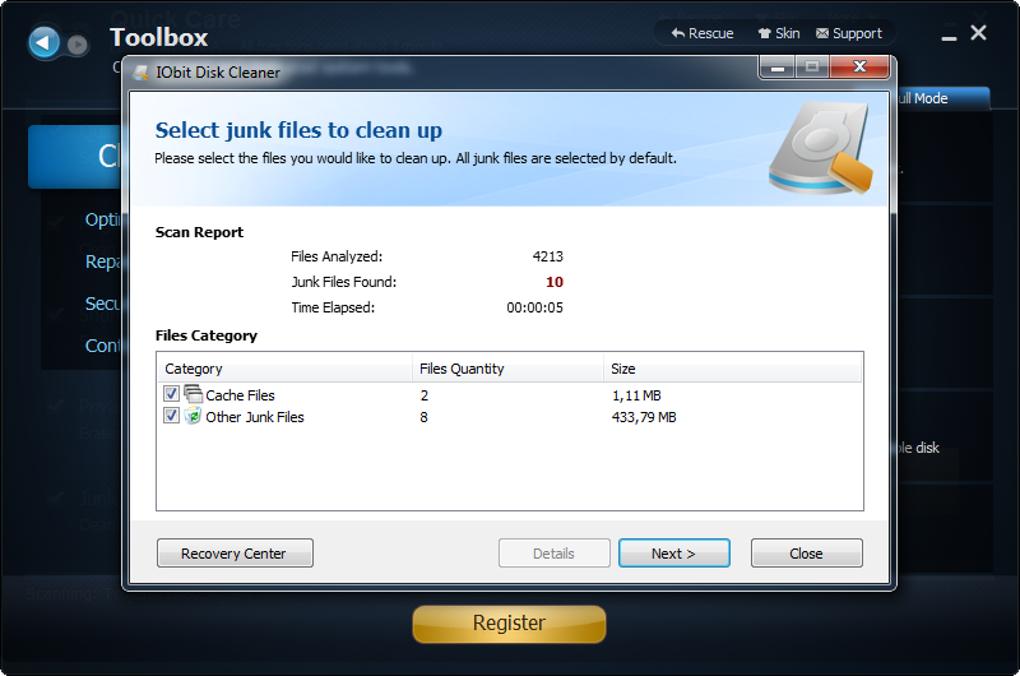The image size is (1020, 676).
Task: Open the Recovery Center
Action: 235,553
